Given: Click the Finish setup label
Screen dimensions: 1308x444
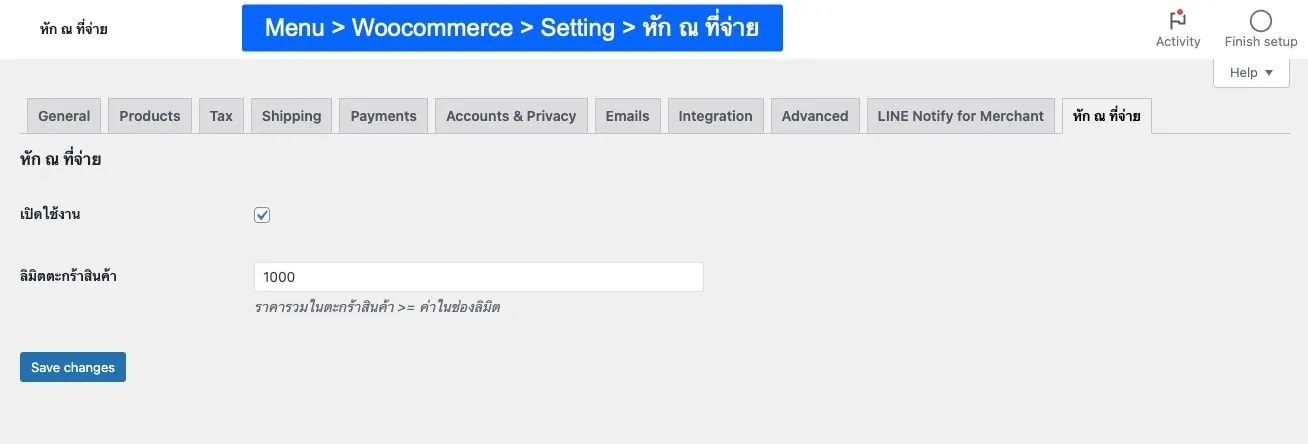Looking at the screenshot, I should point(1261,42).
